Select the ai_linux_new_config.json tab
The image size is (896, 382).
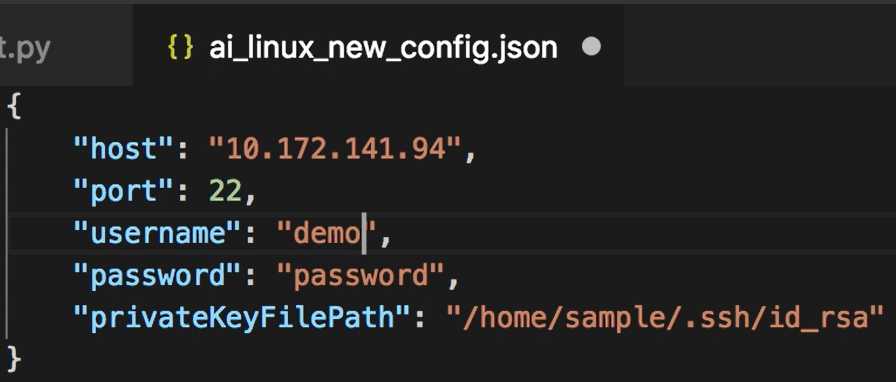click(x=377, y=47)
